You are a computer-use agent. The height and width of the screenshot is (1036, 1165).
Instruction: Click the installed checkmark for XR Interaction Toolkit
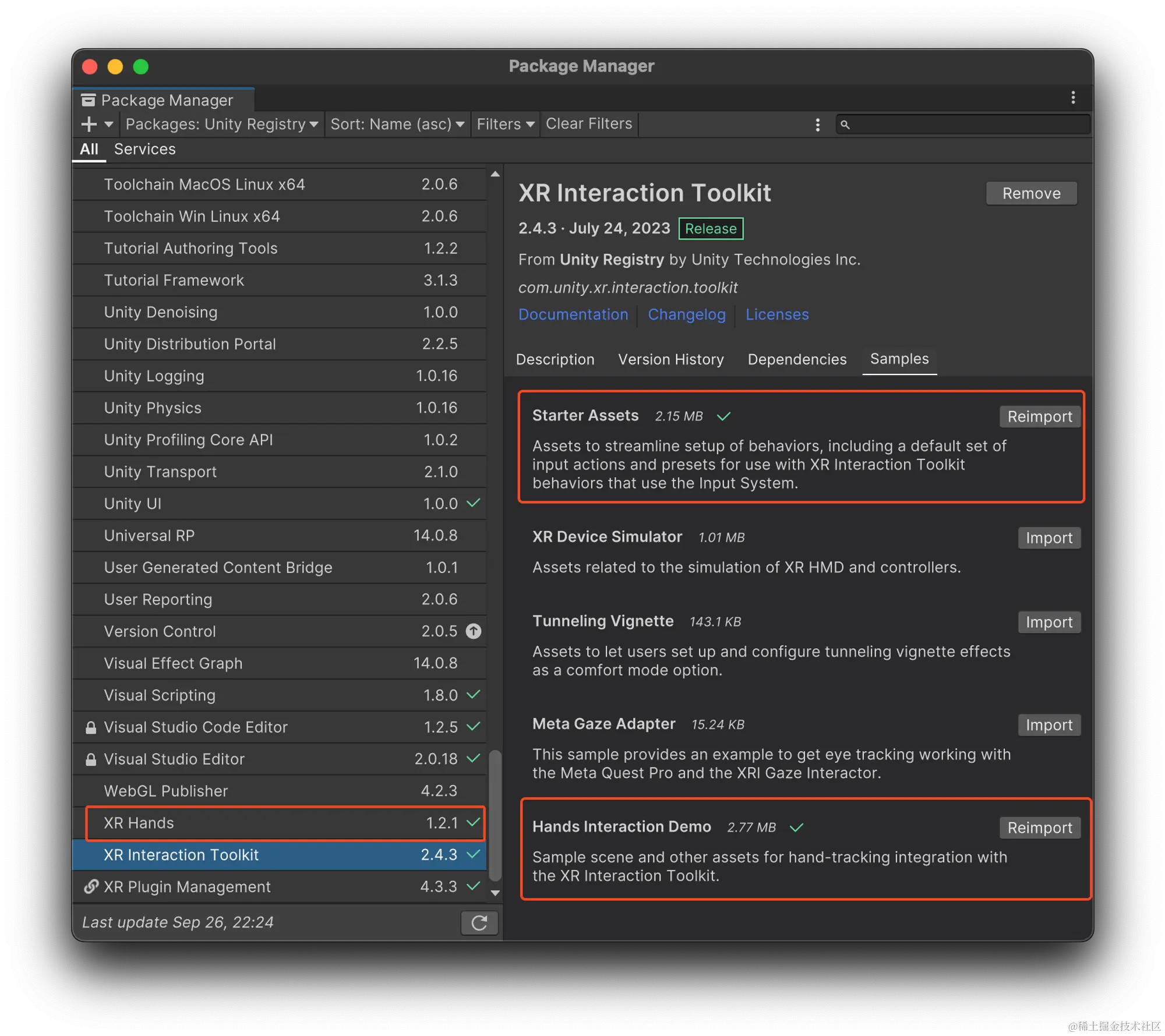point(474,854)
